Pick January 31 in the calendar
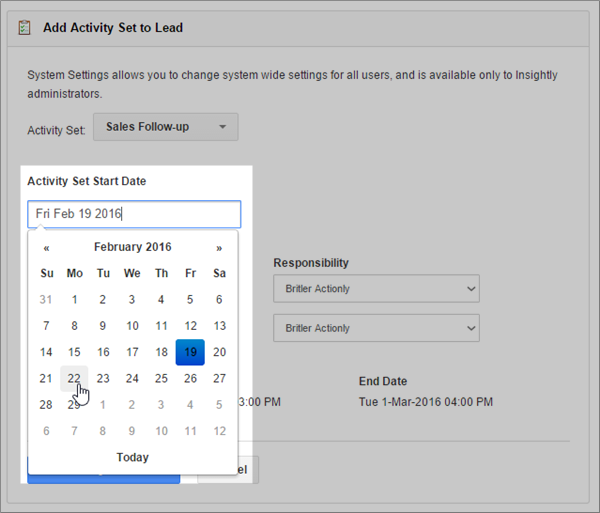600x513 pixels. (46, 299)
